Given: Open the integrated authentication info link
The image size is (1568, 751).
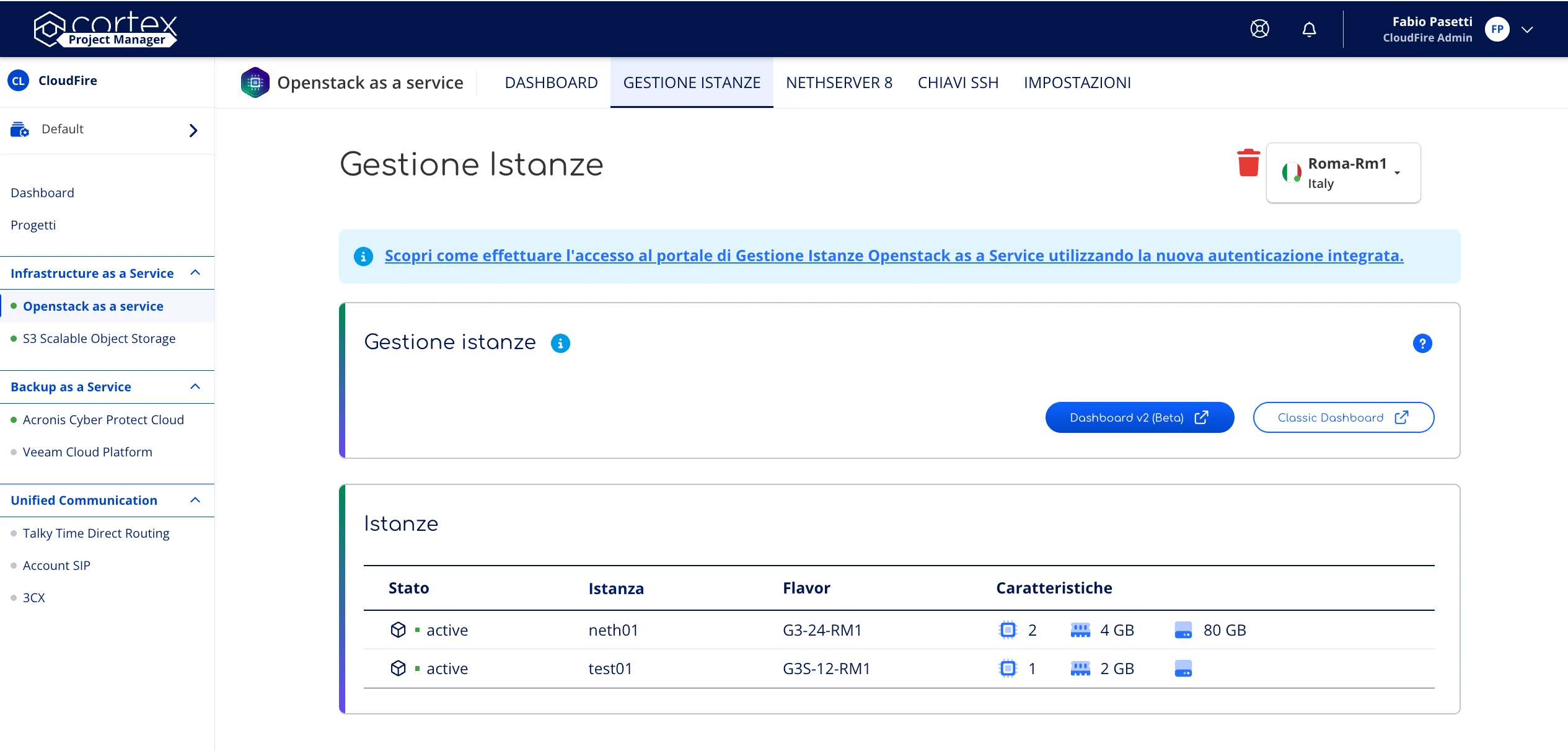Looking at the screenshot, I should [x=894, y=256].
